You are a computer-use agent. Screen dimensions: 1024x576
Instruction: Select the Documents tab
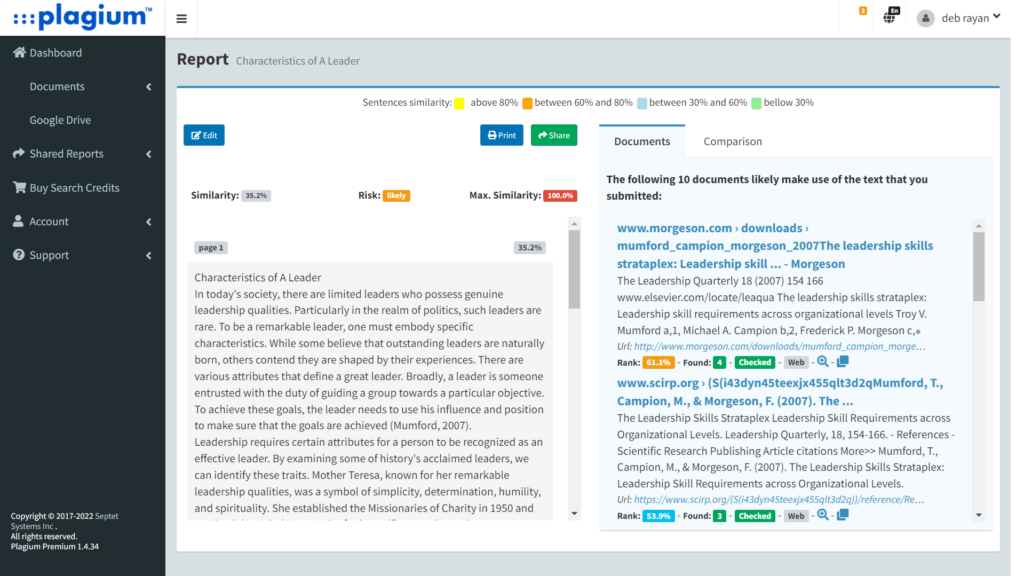641,142
